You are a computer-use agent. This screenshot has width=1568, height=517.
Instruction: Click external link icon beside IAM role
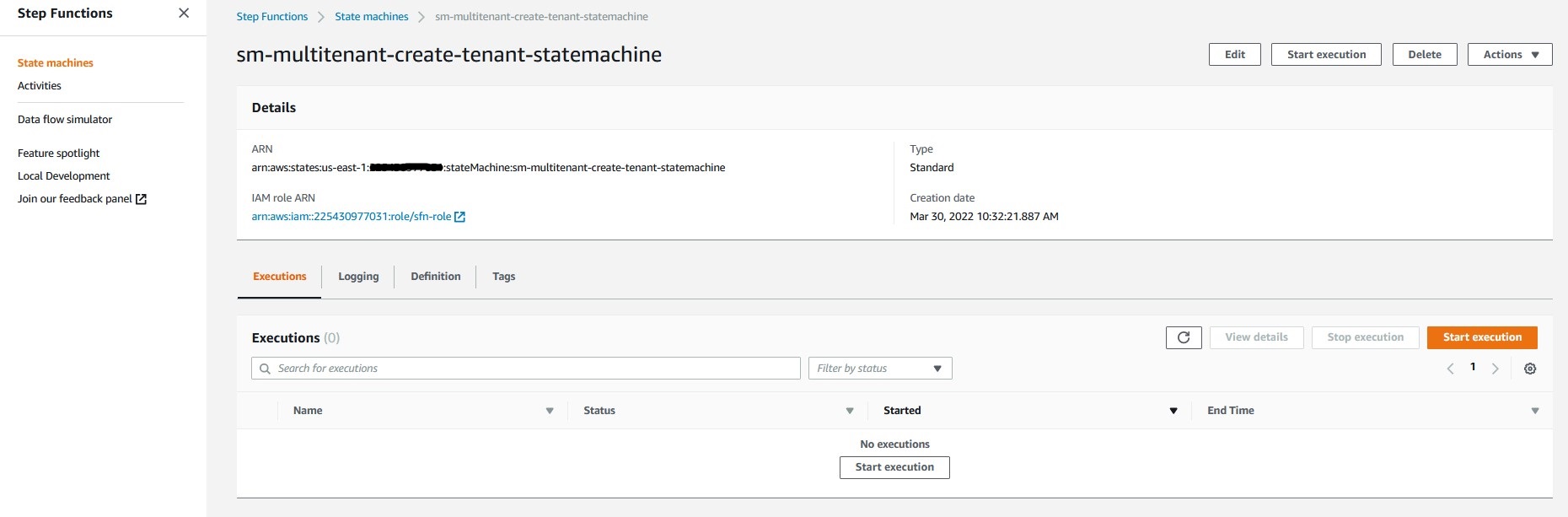pos(459,217)
